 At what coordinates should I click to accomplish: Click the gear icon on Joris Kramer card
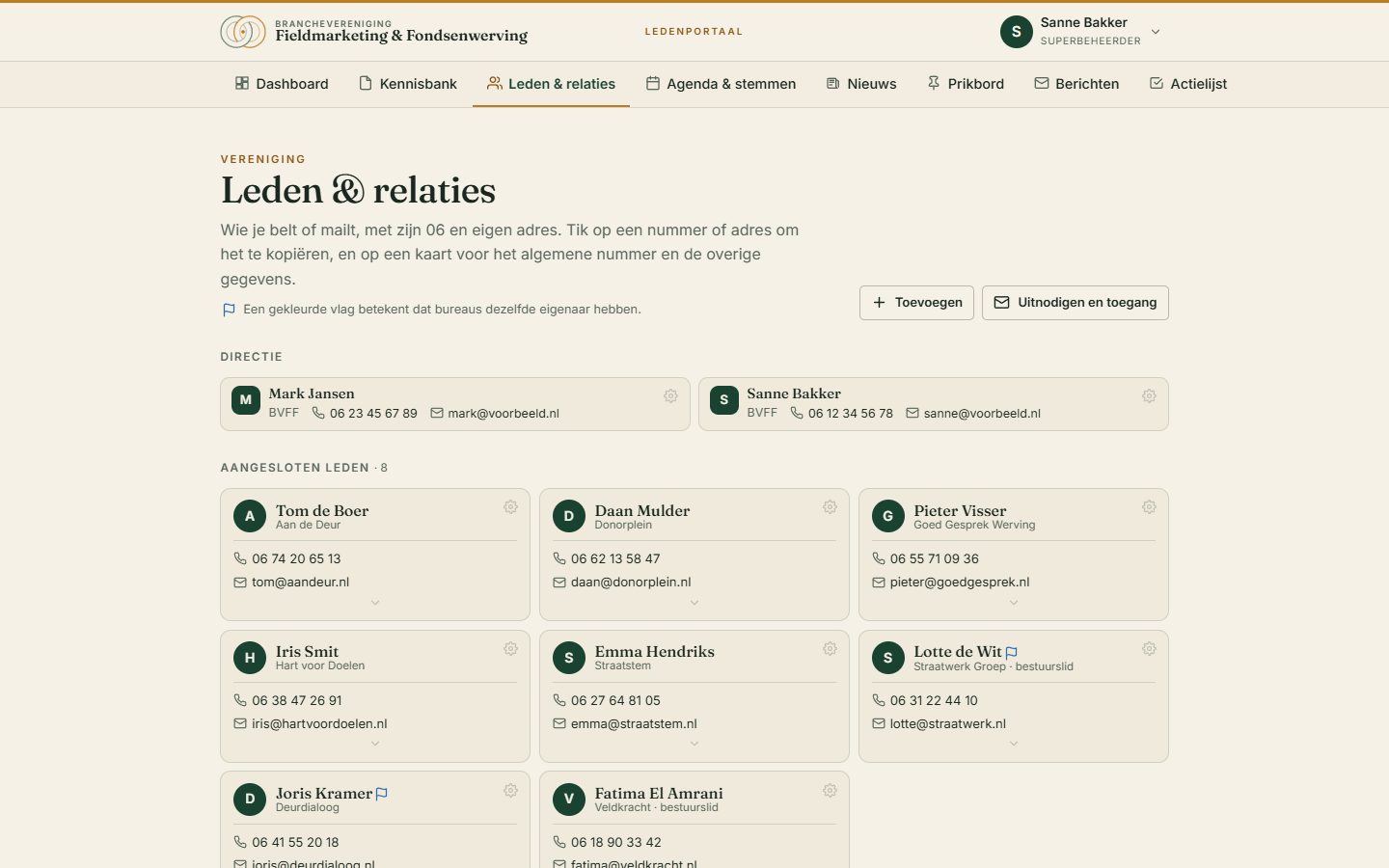[x=510, y=791]
